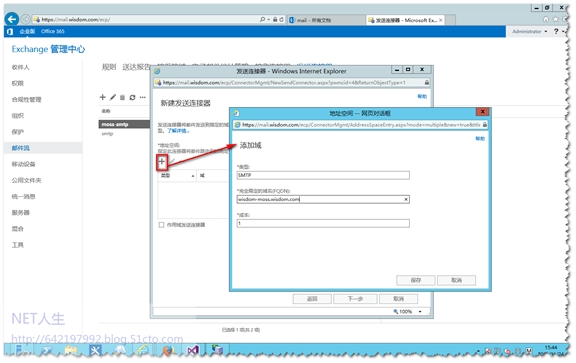Select 混合 in left navigation

18,229
